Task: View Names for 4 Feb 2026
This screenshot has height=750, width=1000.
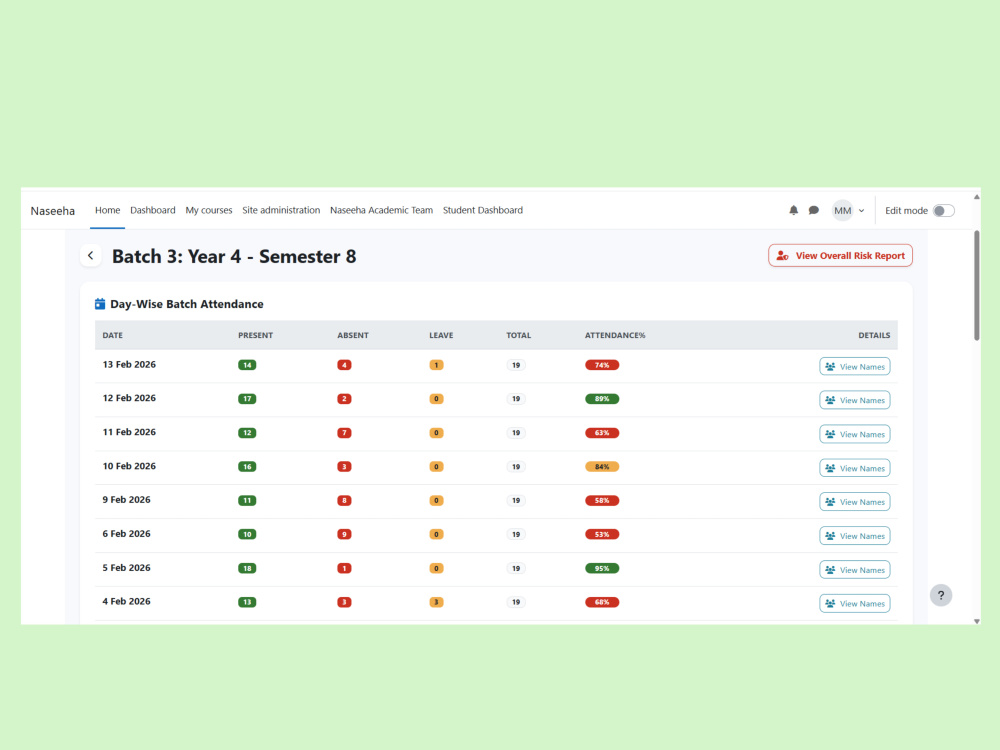Action: pos(855,603)
